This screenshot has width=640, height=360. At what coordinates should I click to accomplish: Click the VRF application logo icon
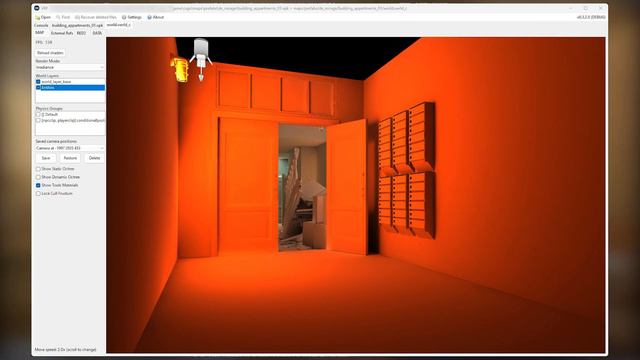[x=37, y=8]
